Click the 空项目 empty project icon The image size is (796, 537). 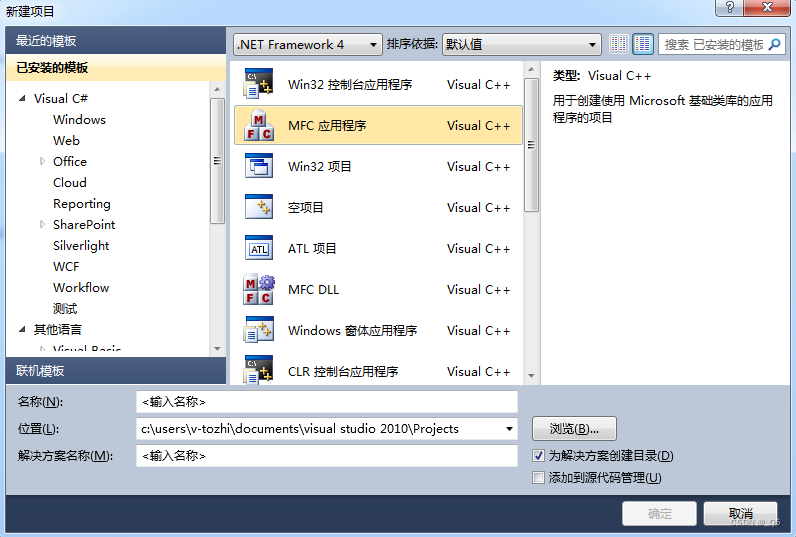[259, 207]
